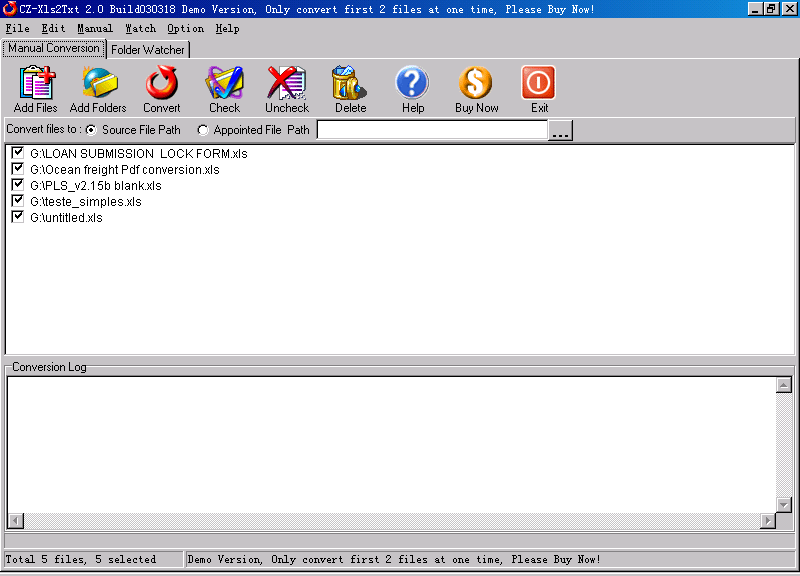The image size is (800, 576).
Task: Switch to the Folder Watcher tab
Action: pyautogui.click(x=148, y=50)
